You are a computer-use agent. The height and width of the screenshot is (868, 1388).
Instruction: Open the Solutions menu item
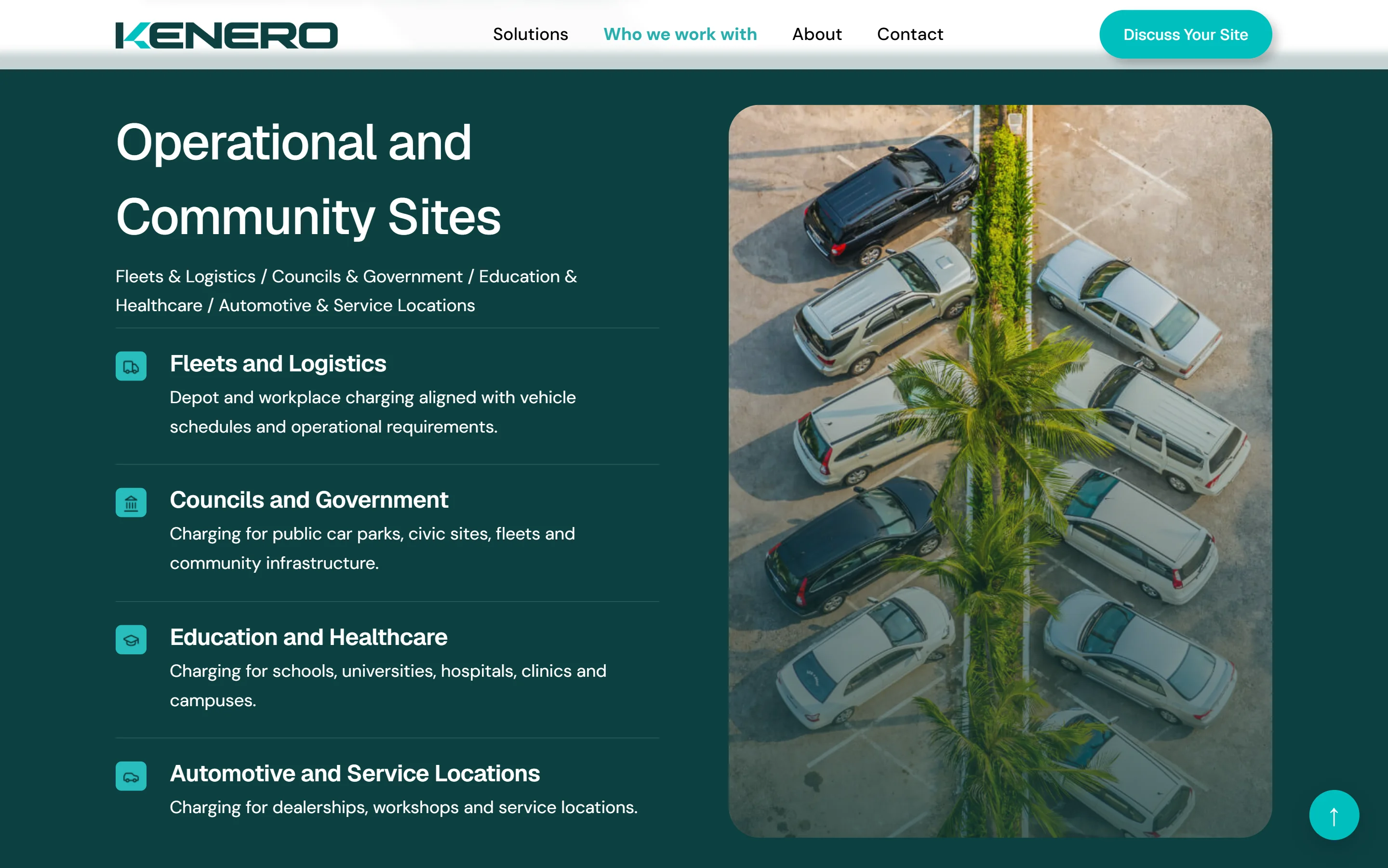(x=530, y=35)
